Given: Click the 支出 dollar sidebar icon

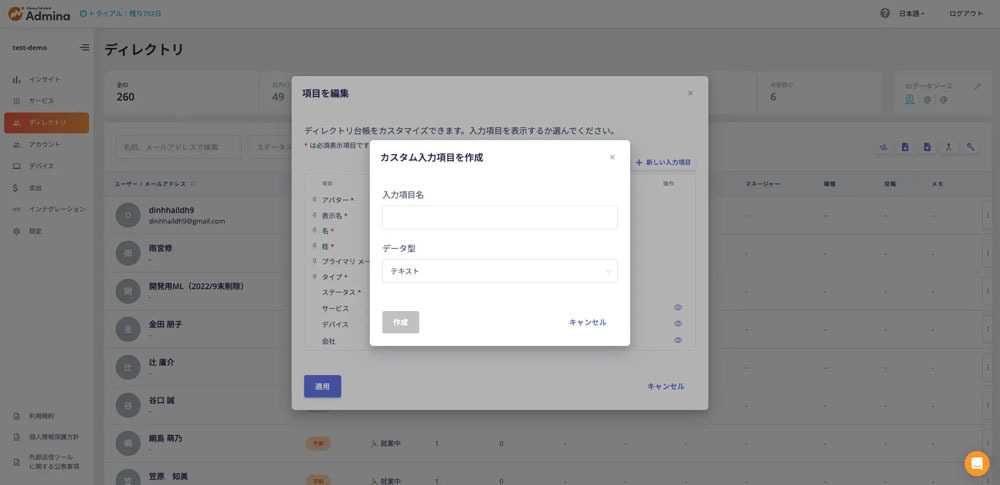Looking at the screenshot, I should pyautogui.click(x=17, y=188).
